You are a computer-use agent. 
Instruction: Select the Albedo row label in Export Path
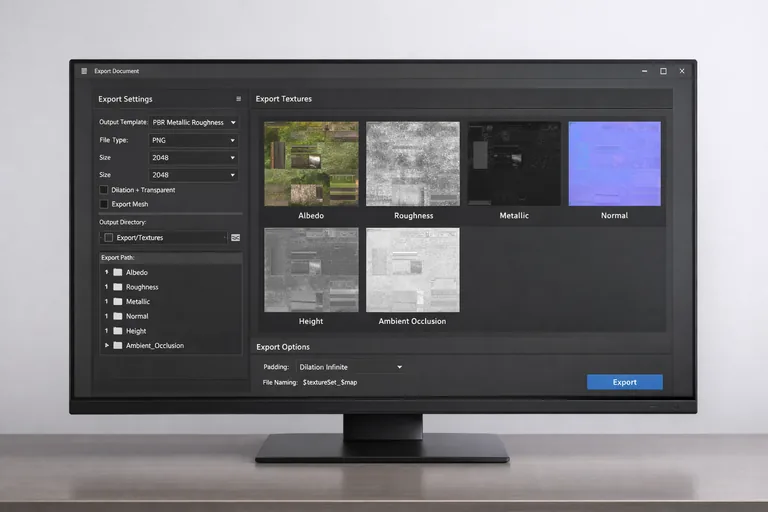pos(137,272)
